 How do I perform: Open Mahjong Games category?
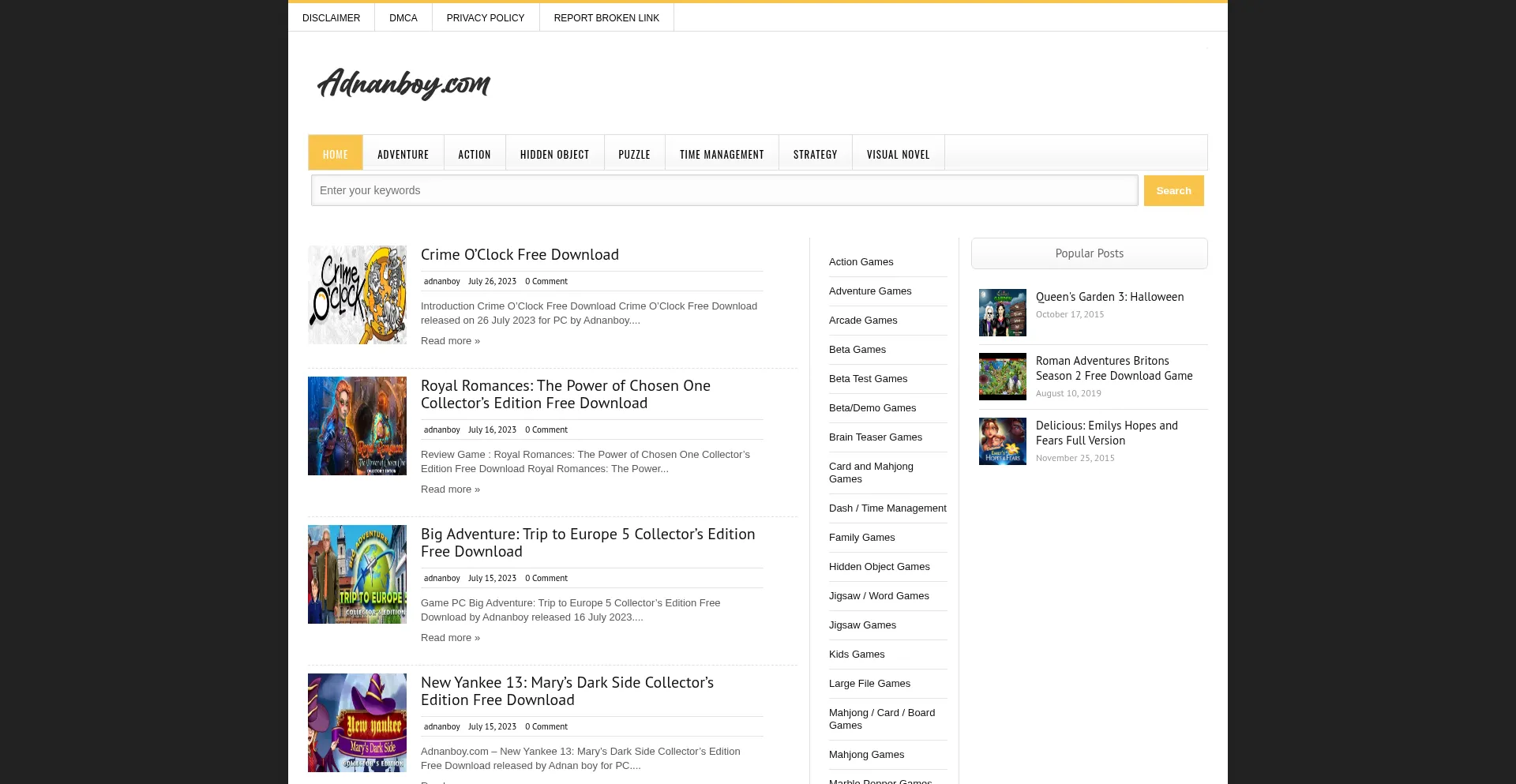tap(866, 754)
